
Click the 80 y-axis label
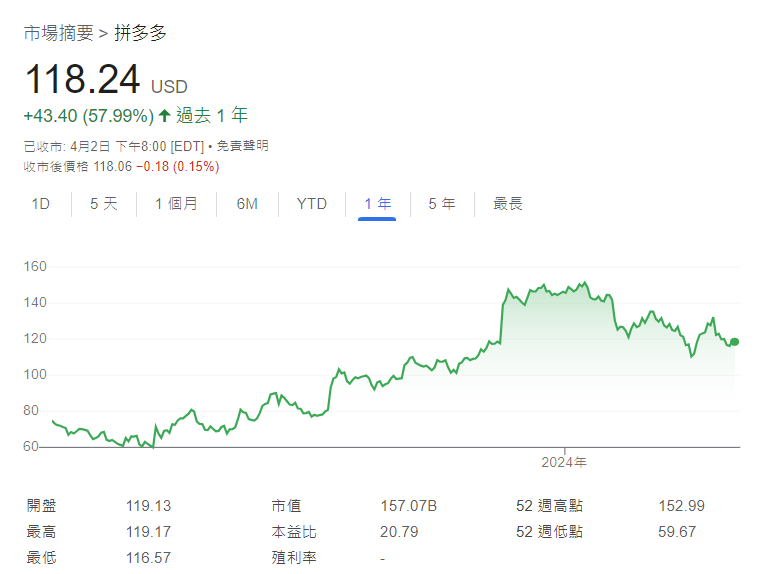[x=31, y=410]
